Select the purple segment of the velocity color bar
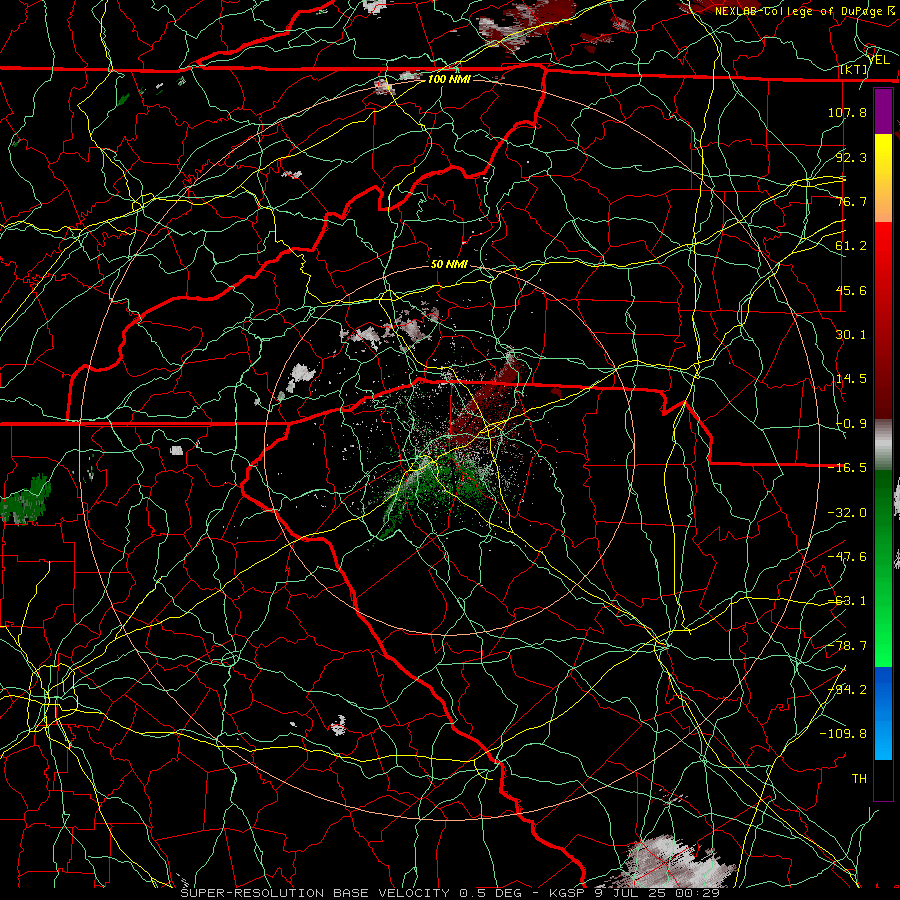The width and height of the screenshot is (900, 900). 883,111
